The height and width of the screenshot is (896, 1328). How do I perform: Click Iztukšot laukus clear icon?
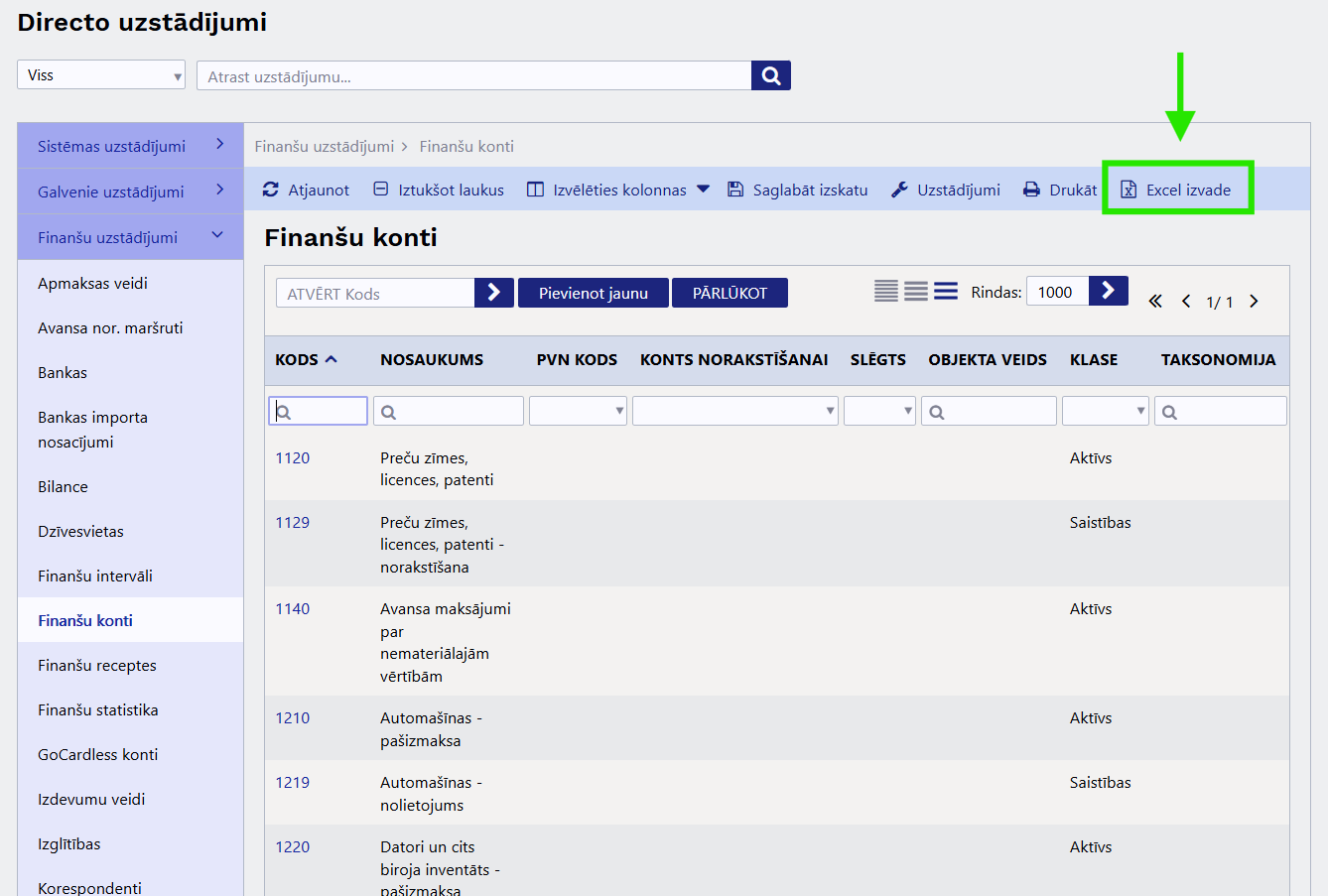coord(381,190)
